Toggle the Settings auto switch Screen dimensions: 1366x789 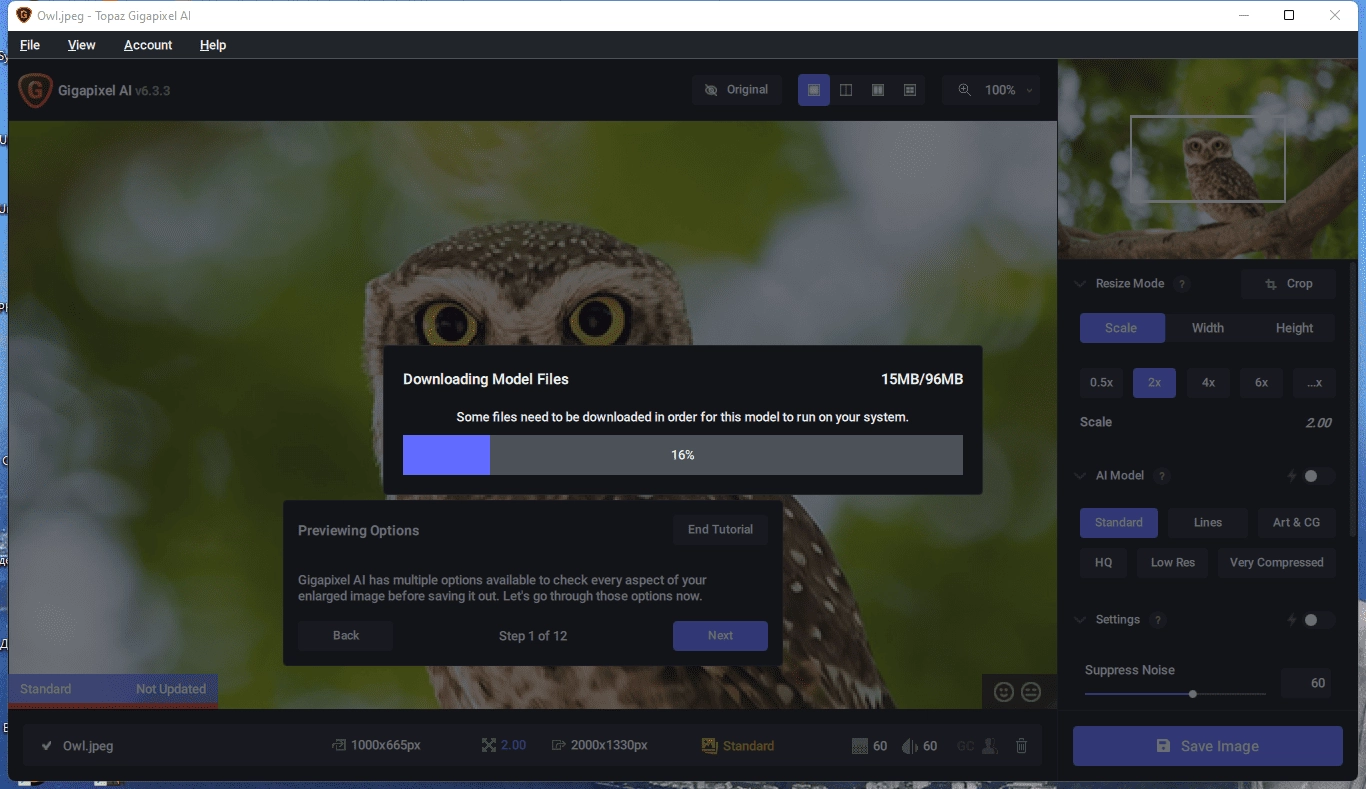pos(1317,620)
